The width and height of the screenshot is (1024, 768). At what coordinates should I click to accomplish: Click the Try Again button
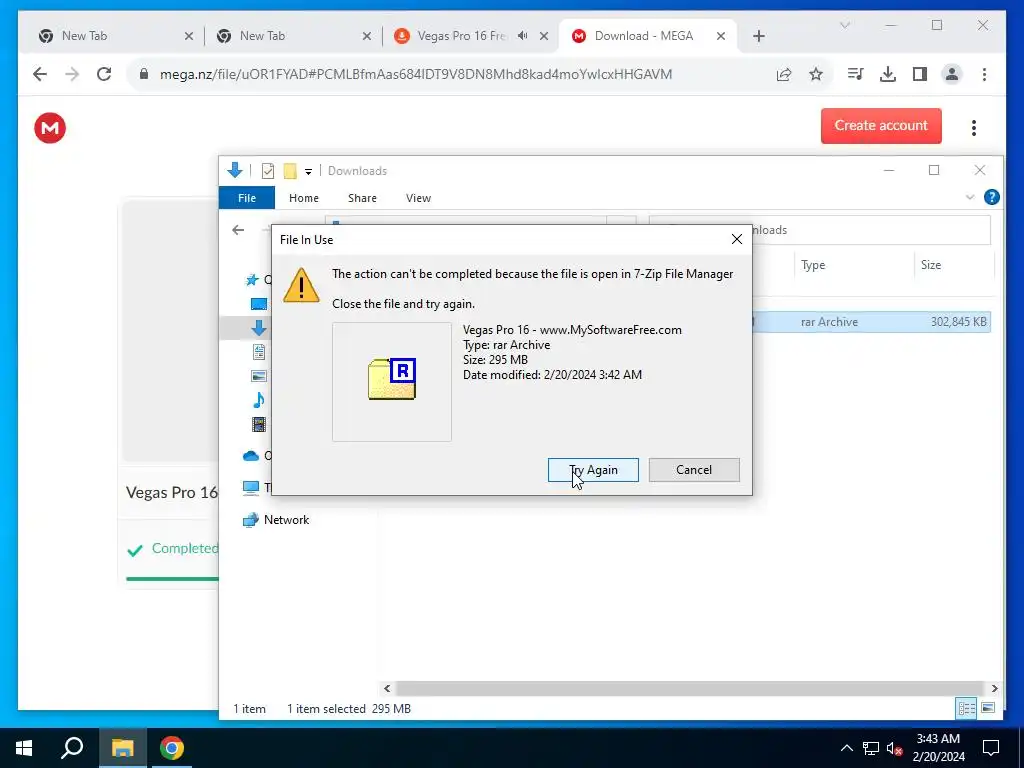tap(593, 470)
